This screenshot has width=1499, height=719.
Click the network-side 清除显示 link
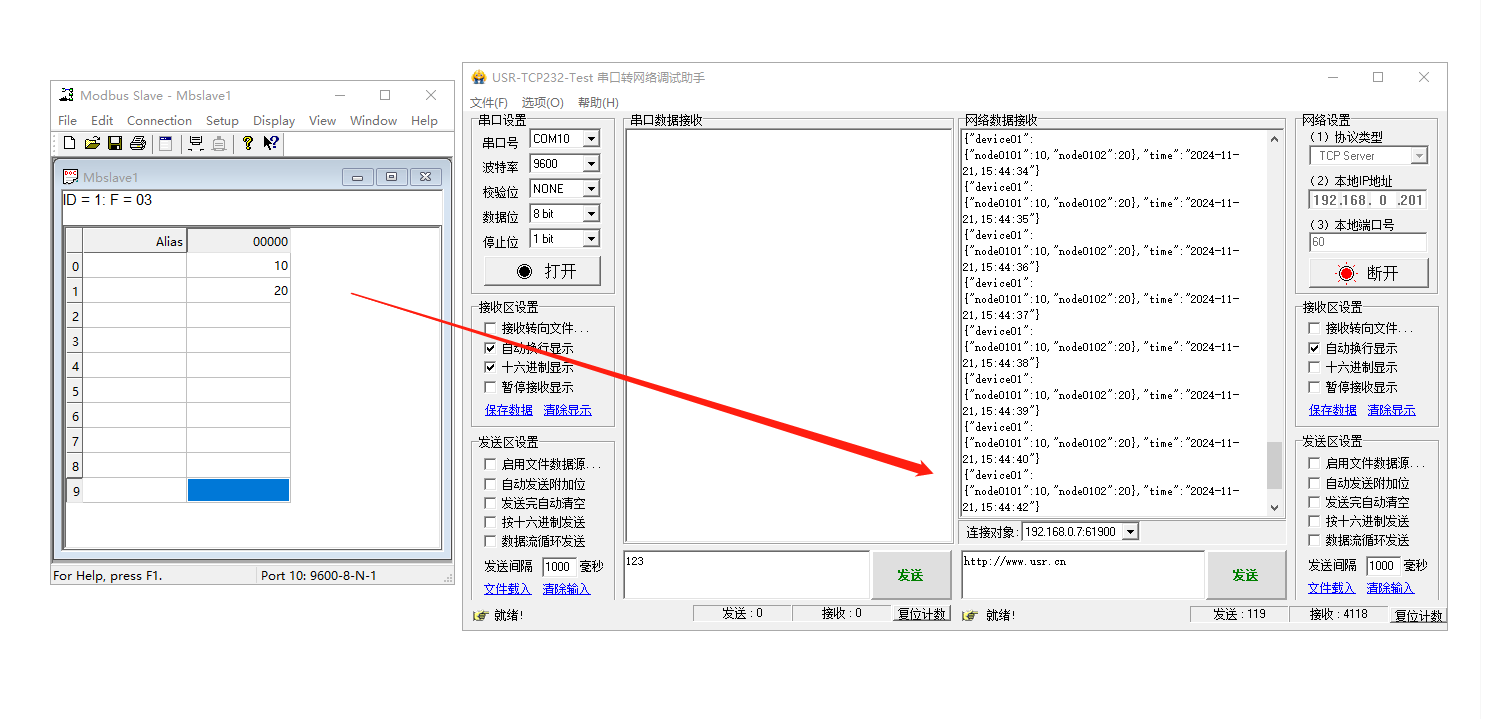[x=1391, y=410]
